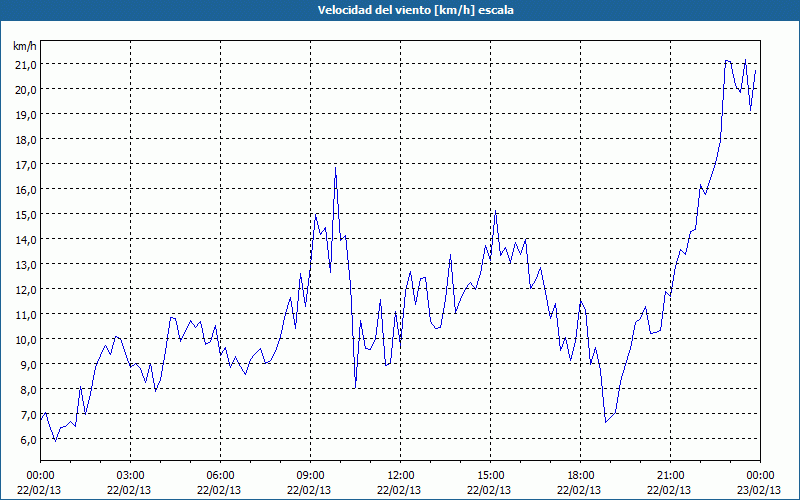Click the 14,0 y-axis label
The image size is (800, 500).
click(27, 239)
